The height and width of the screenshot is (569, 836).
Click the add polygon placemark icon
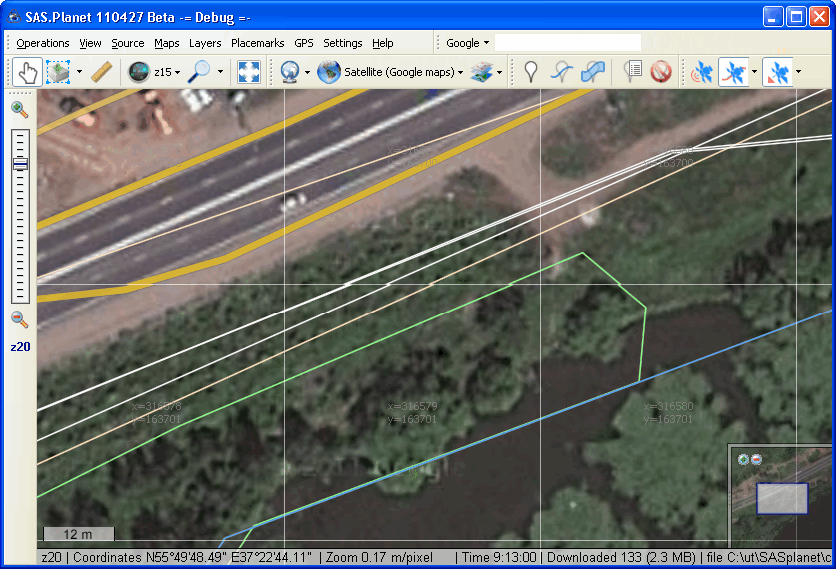click(593, 72)
